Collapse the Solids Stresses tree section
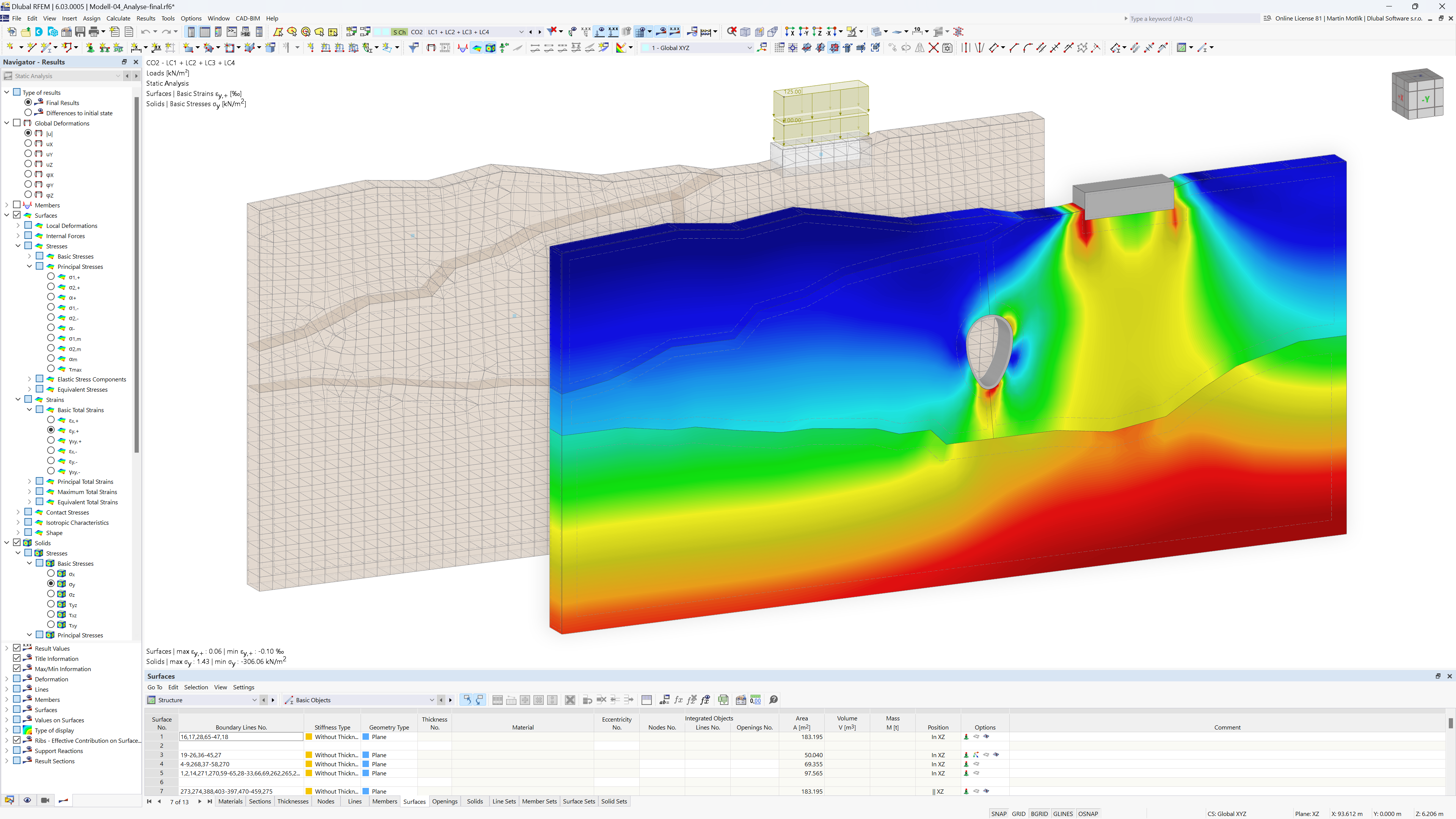This screenshot has width=1456, height=819. point(18,553)
